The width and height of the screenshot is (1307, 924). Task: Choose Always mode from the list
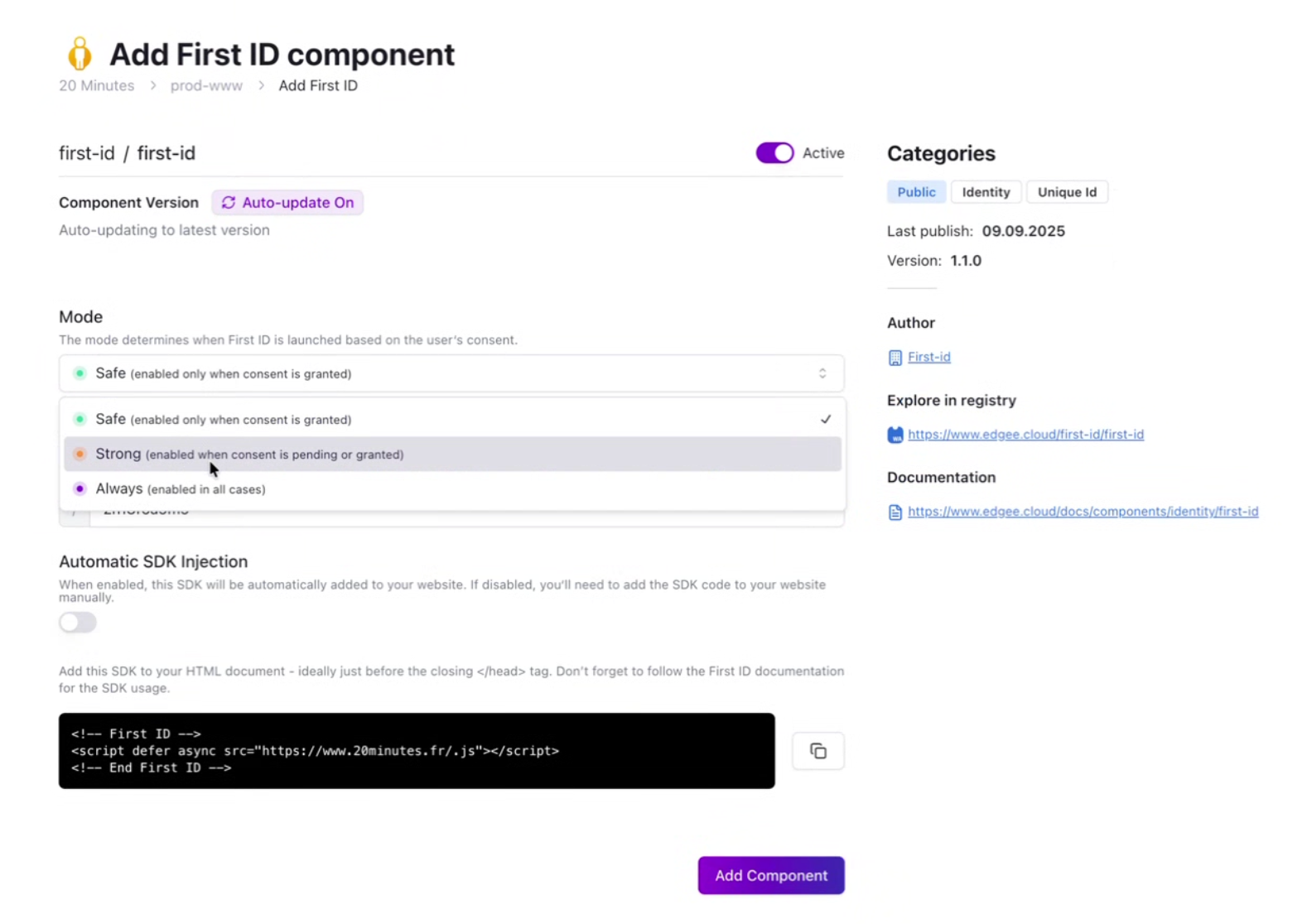coord(181,489)
